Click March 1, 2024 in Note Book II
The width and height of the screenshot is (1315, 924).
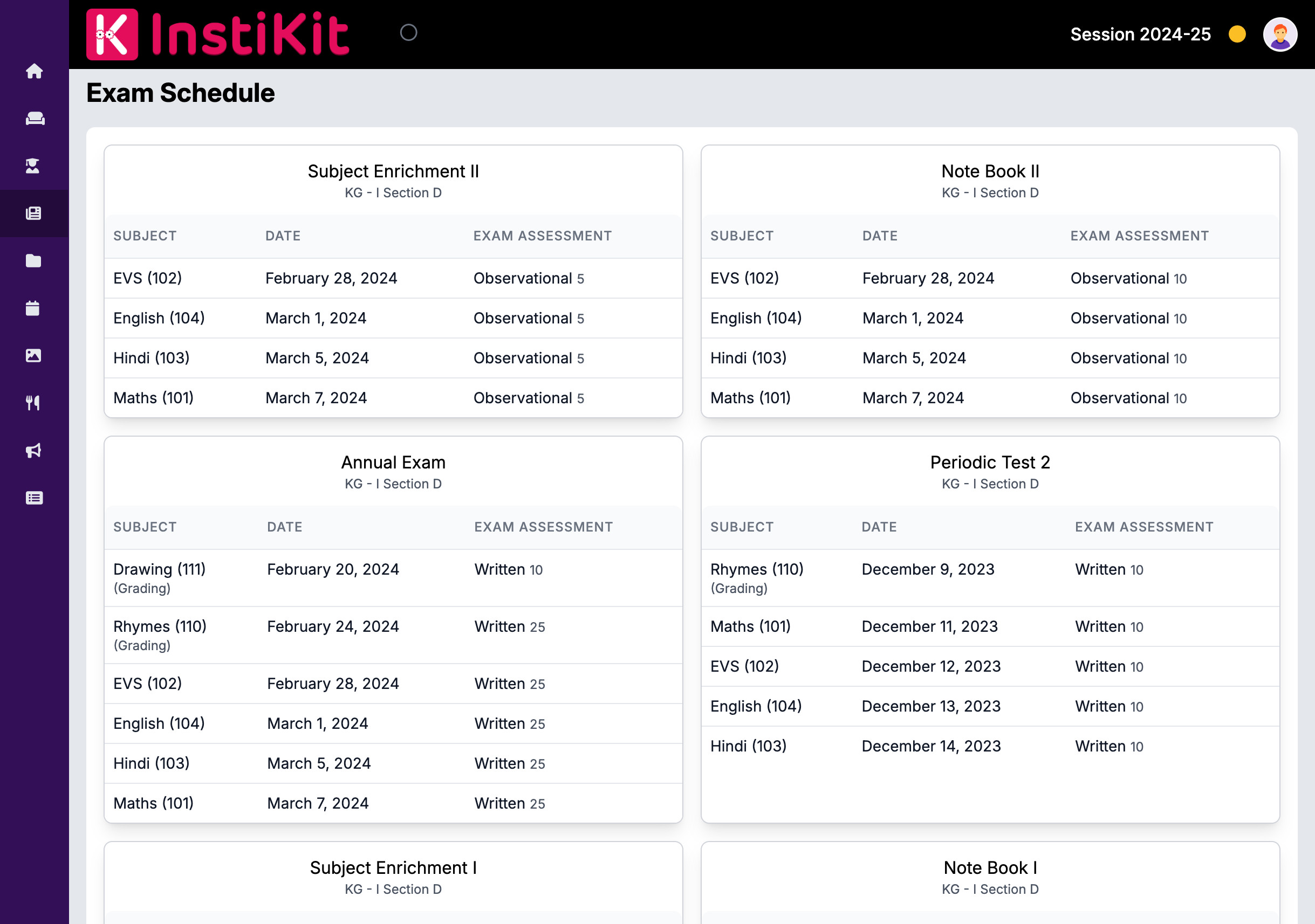click(x=913, y=318)
